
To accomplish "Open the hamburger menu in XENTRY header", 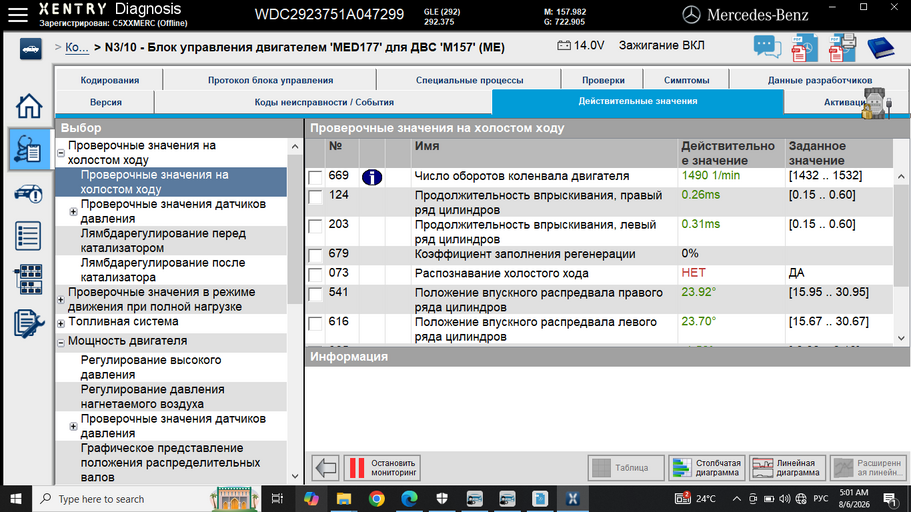I will pyautogui.click(x=17, y=15).
